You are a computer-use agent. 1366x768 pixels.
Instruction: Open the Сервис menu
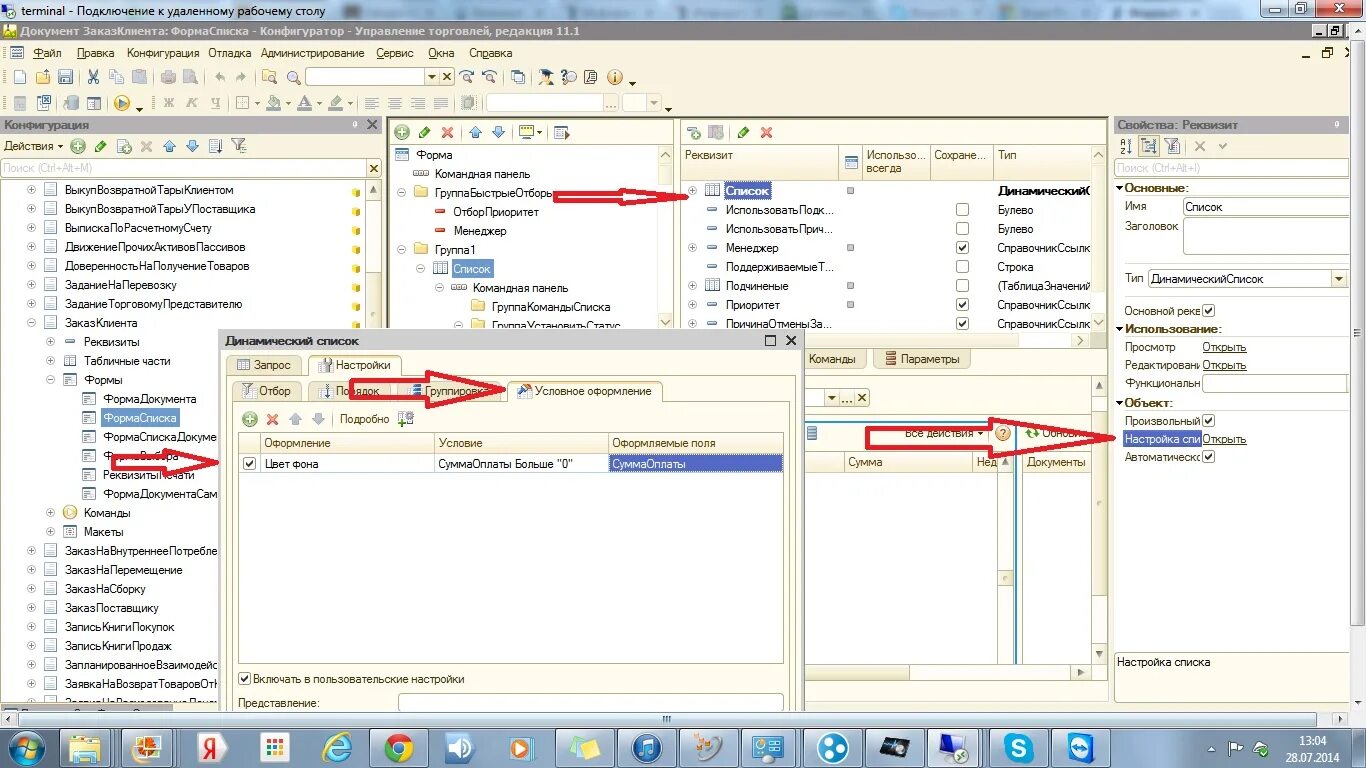(x=395, y=53)
